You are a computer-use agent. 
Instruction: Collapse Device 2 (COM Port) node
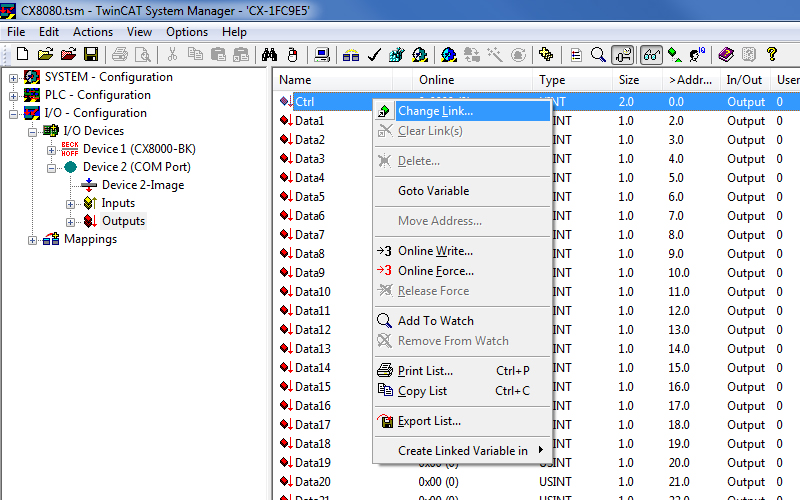(x=51, y=168)
